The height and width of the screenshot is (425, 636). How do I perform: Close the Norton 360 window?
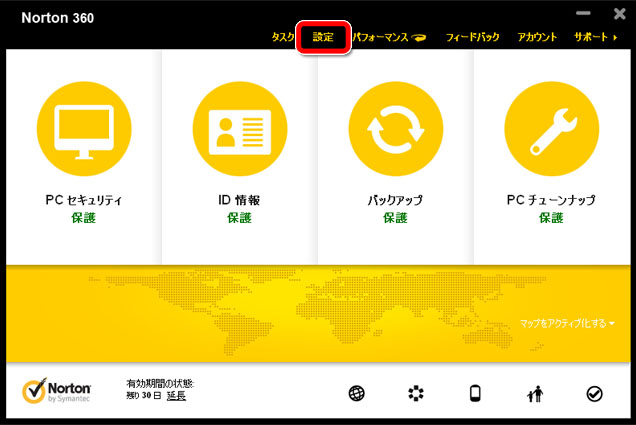tap(619, 14)
